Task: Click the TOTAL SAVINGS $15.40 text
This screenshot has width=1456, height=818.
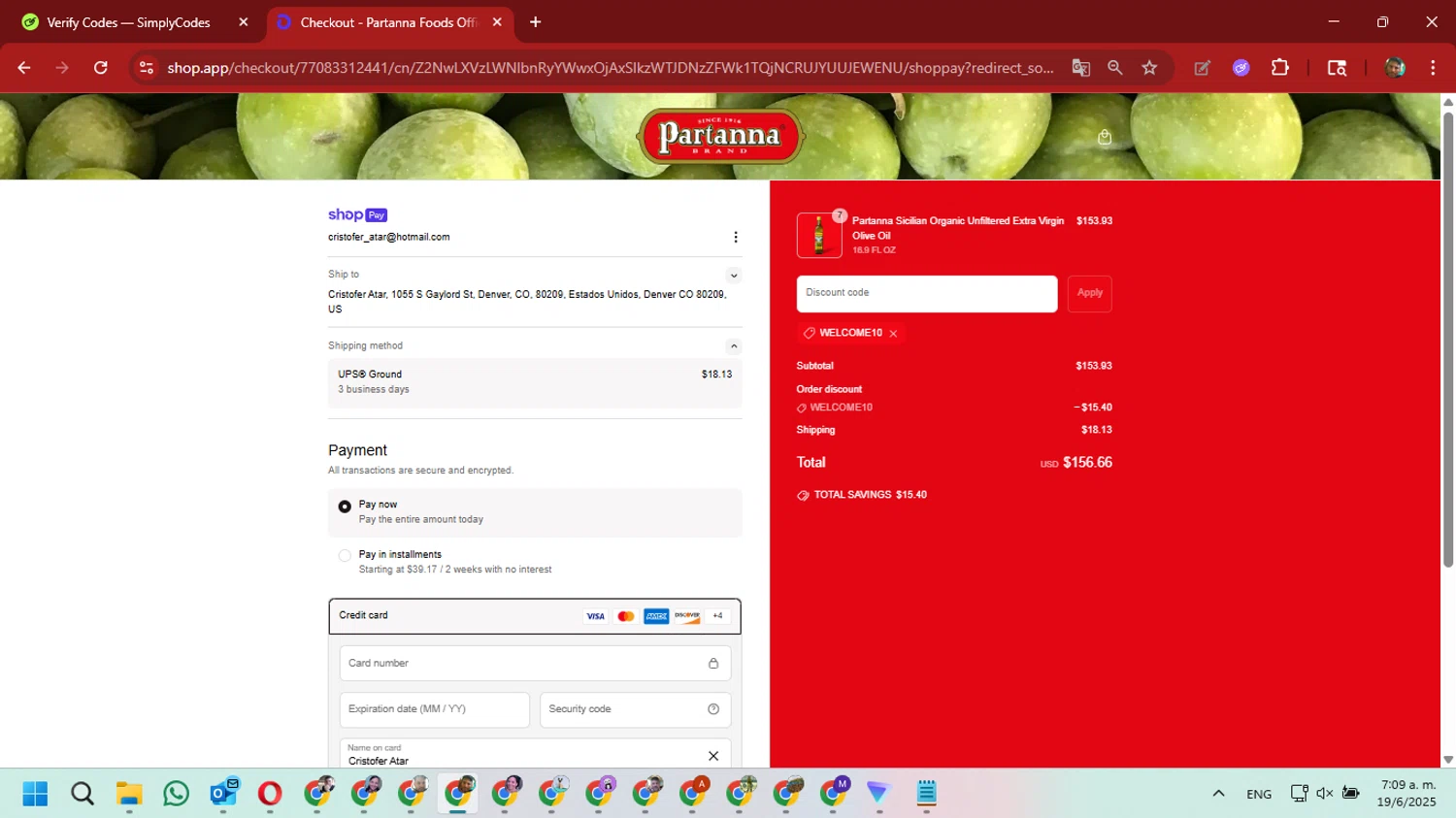Action: 870,495
